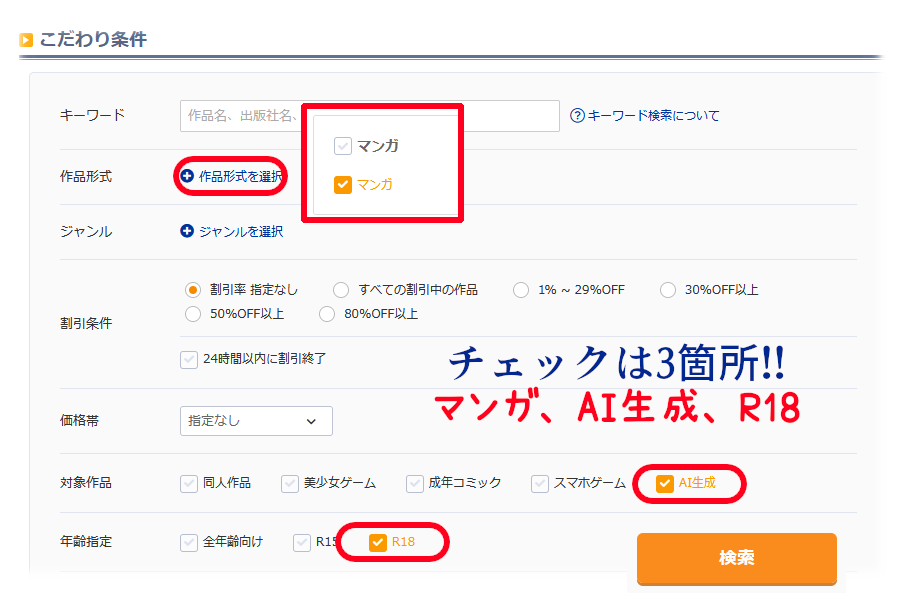The image size is (900, 600).
Task: Uncheck the checked orange マンガ checkbox
Action: click(x=343, y=184)
